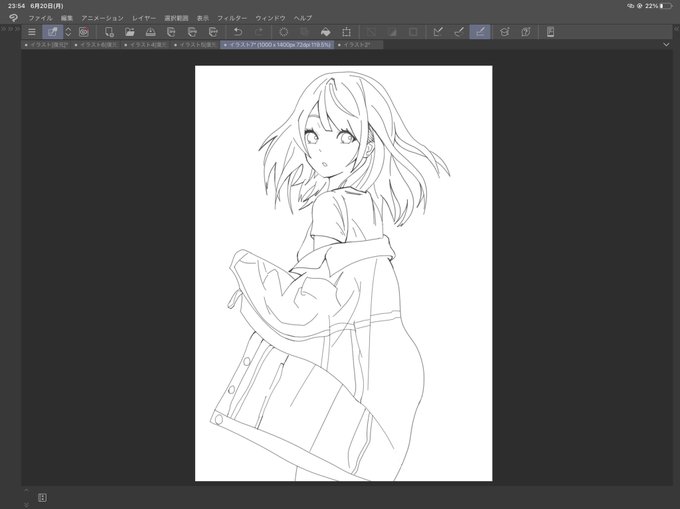
Task: Activate the Scale/Rotate transform icon
Action: click(346, 32)
